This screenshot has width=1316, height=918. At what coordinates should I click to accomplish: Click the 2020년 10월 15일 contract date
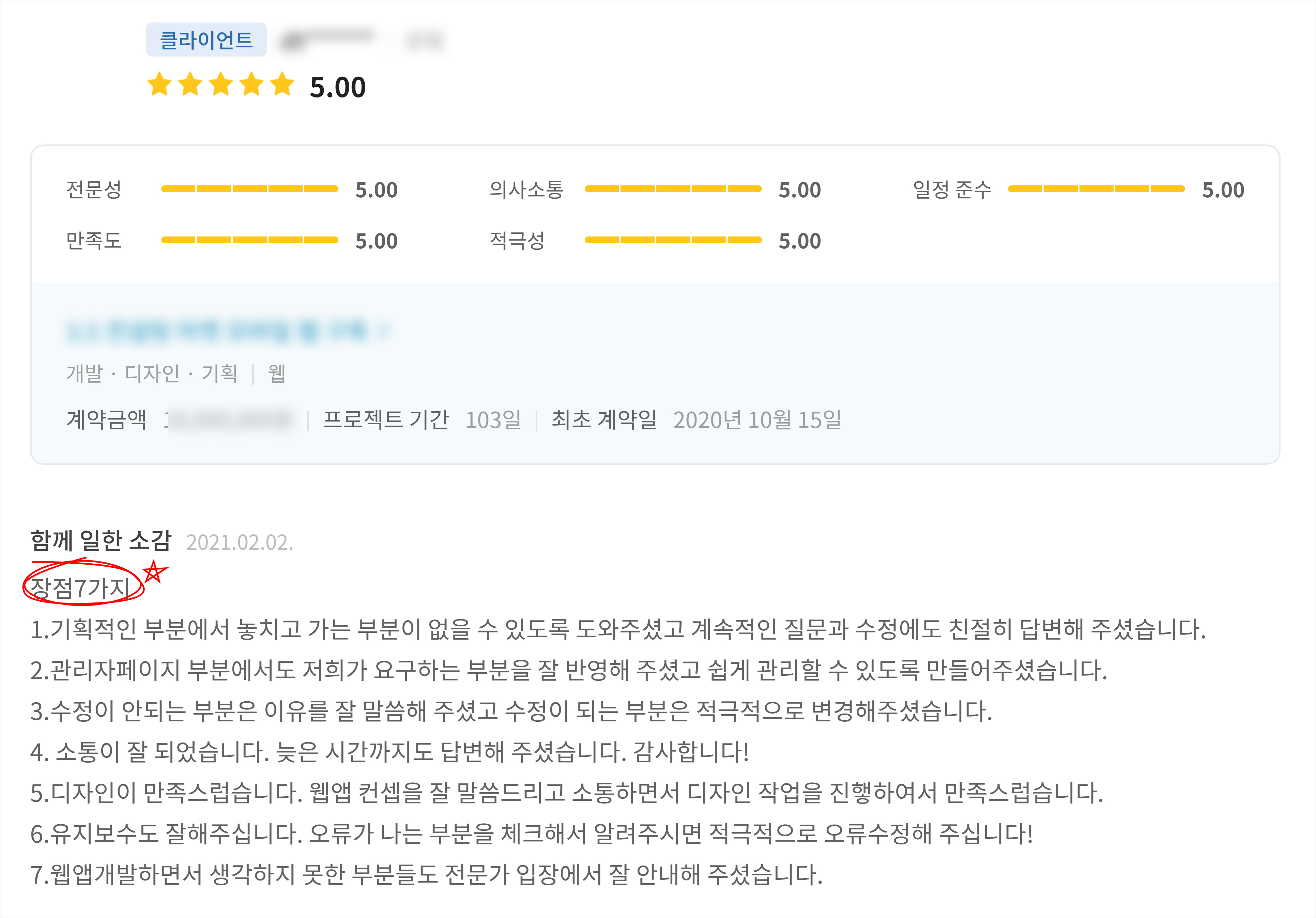[756, 420]
